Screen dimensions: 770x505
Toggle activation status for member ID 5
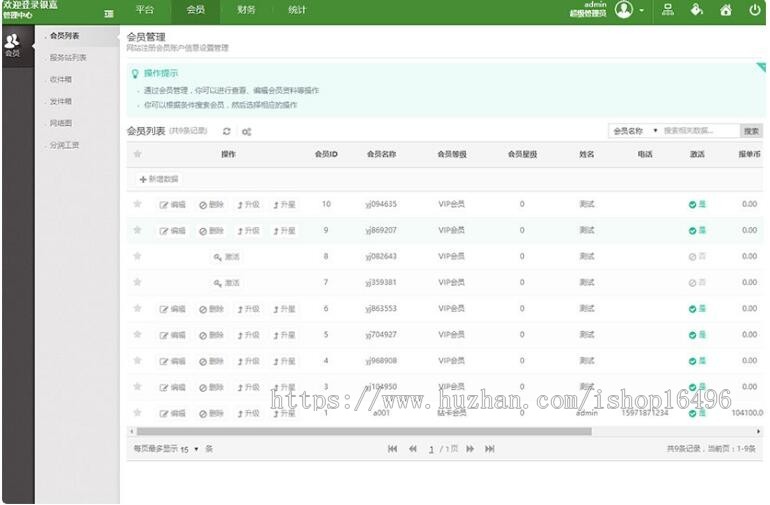point(697,335)
